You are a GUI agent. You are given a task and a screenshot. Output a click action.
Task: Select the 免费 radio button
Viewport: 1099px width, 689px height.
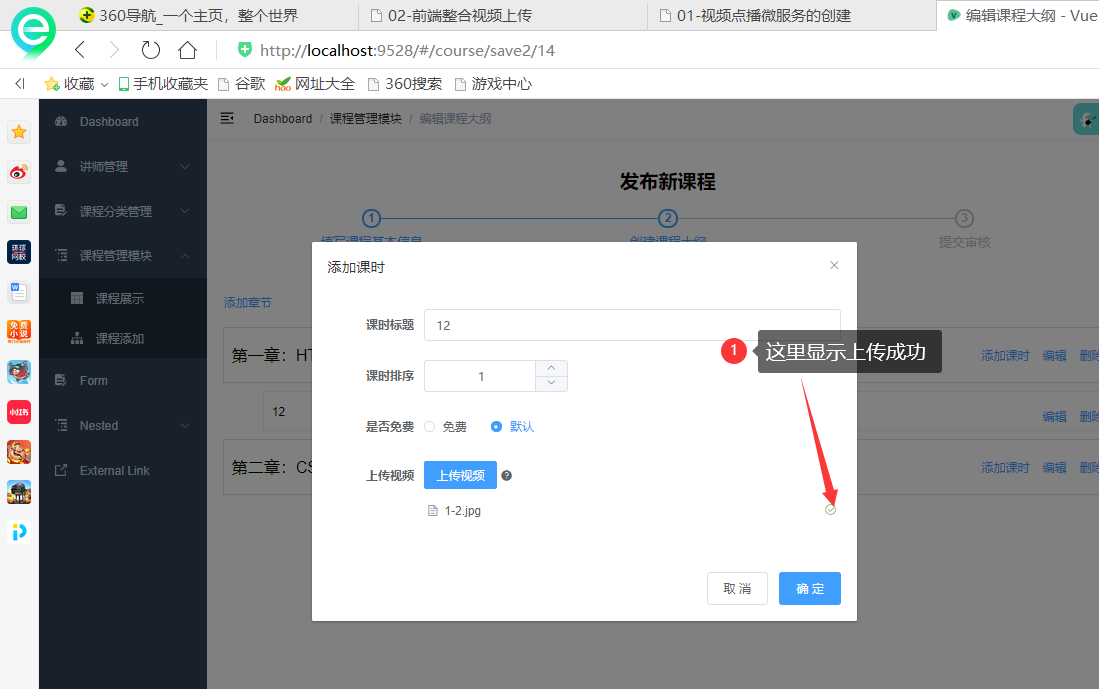point(430,425)
